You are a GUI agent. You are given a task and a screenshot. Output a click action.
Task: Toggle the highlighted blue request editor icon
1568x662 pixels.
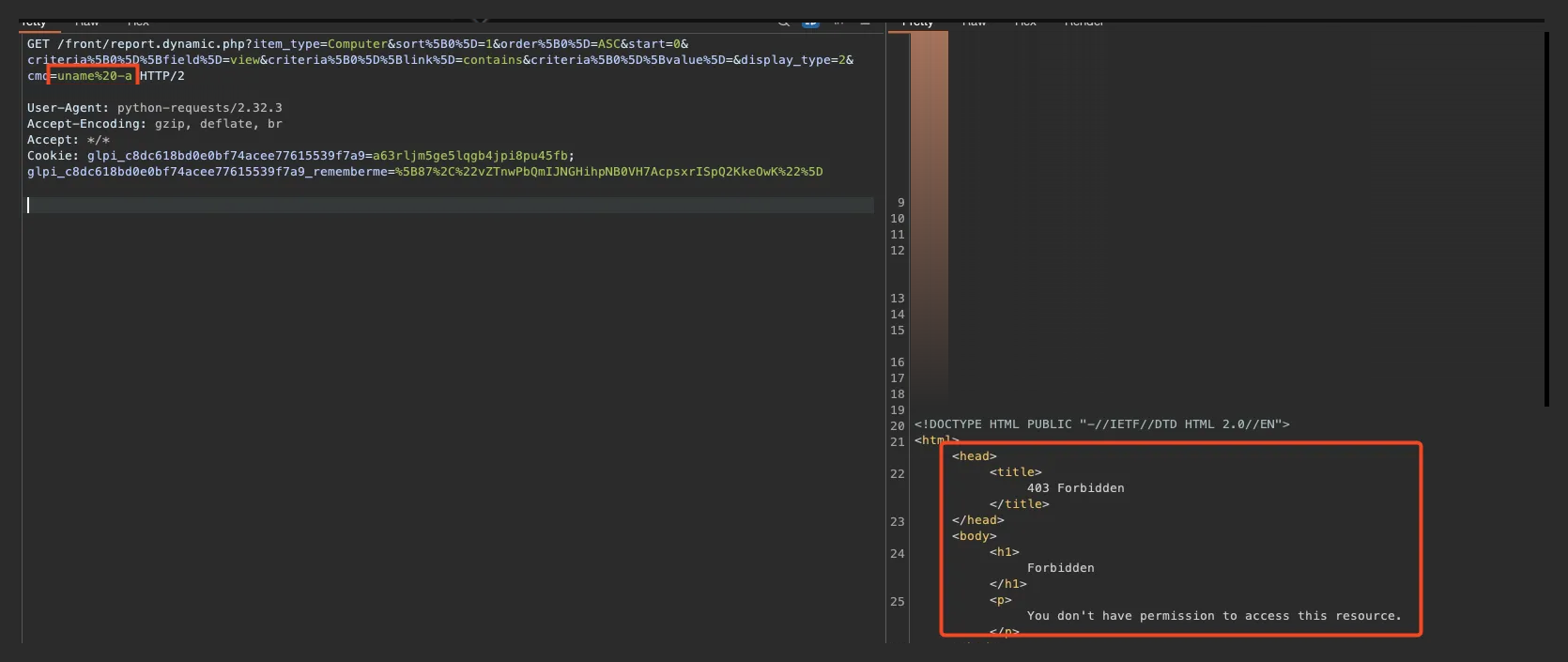point(810,23)
